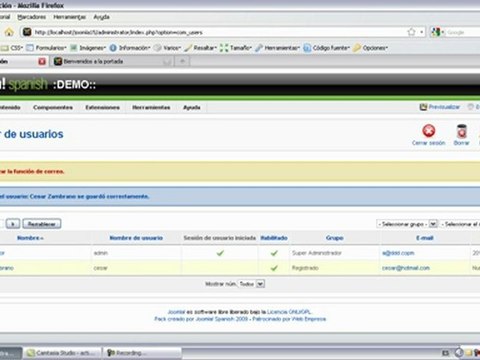Open Recording taskbar button
The image size is (480, 360).
[142, 353]
